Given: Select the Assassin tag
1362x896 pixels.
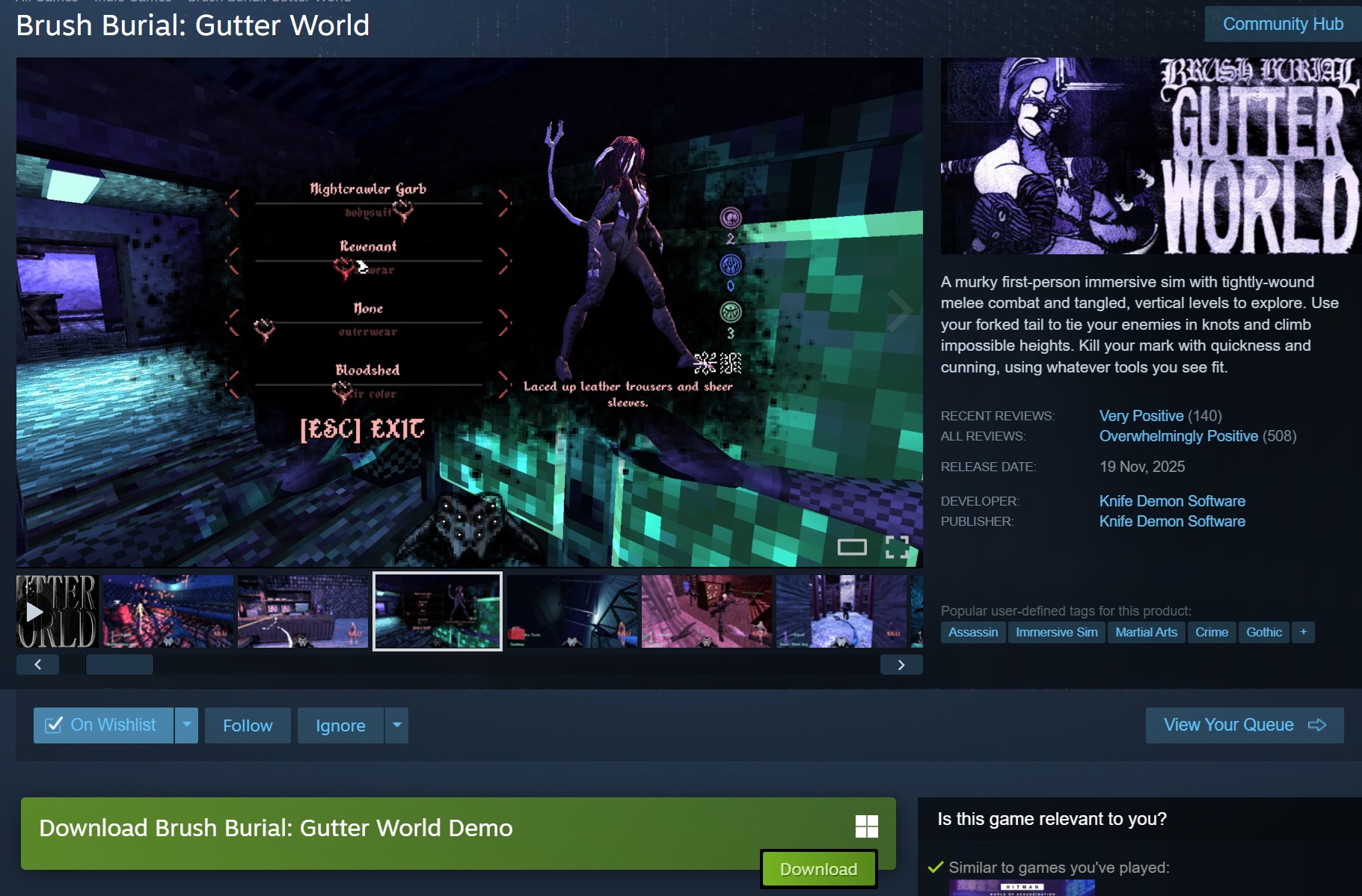Looking at the screenshot, I should coord(973,632).
